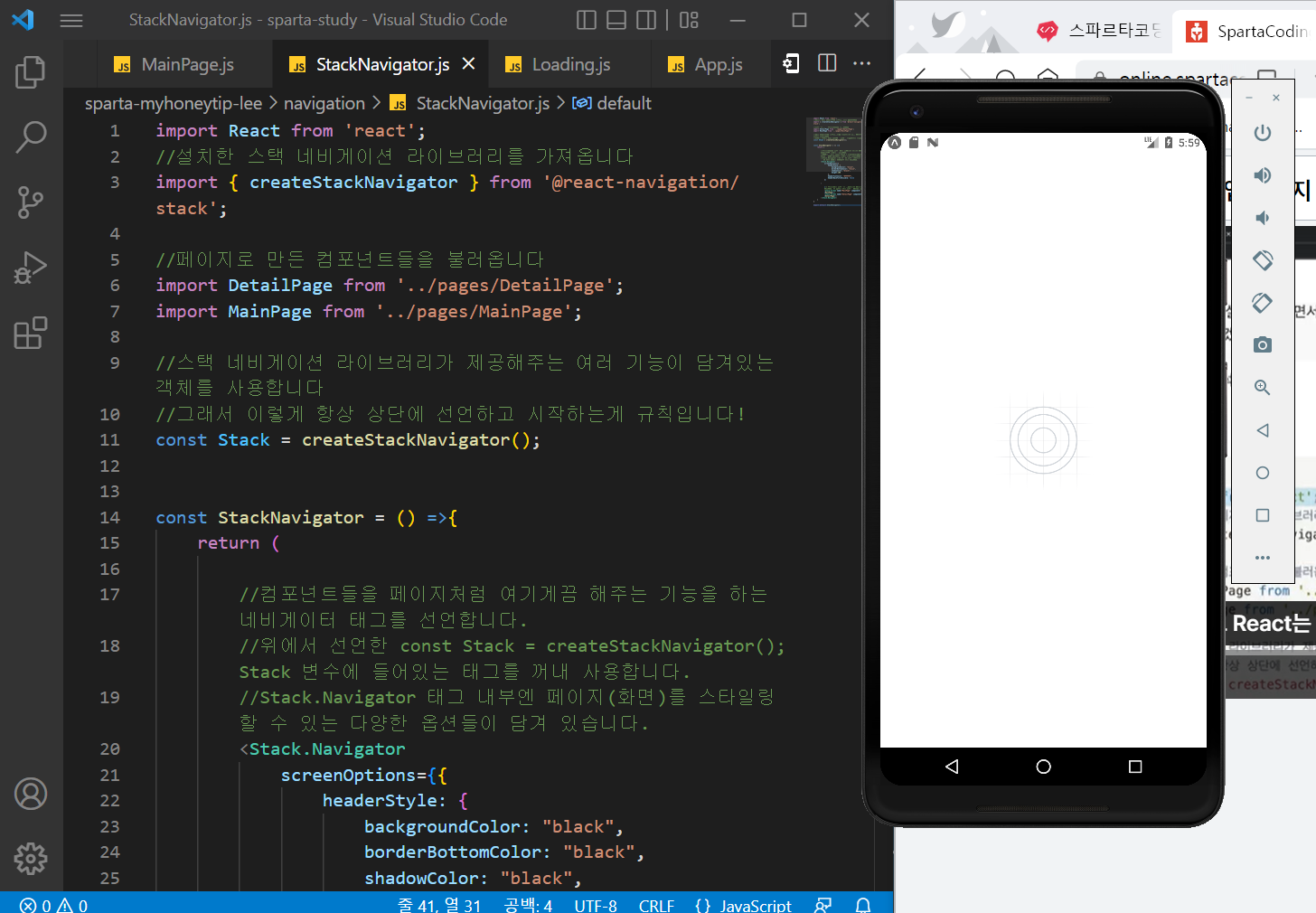
Task: Tap the Android back button on phone screen
Action: pos(952,767)
